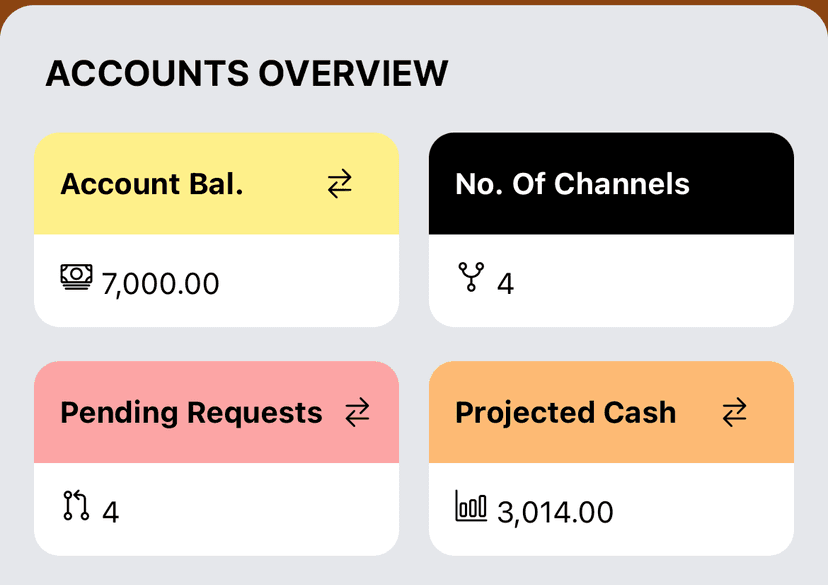Click the channels fork branch icon

click(x=471, y=277)
